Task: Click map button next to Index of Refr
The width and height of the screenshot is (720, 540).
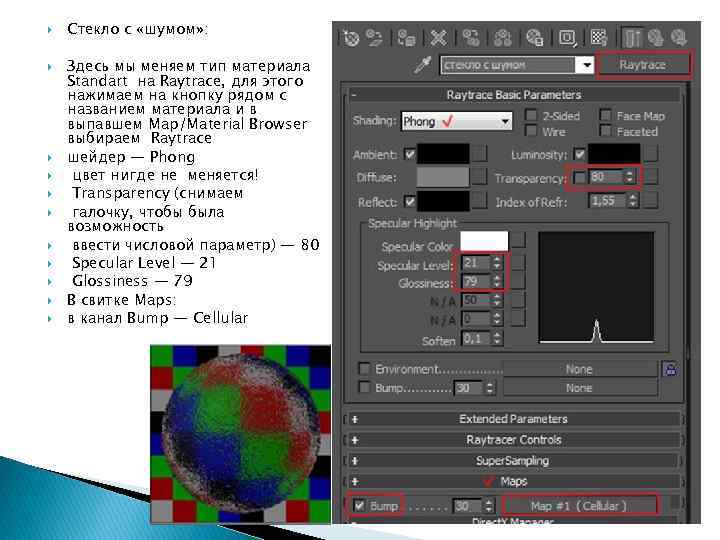Action: [651, 201]
